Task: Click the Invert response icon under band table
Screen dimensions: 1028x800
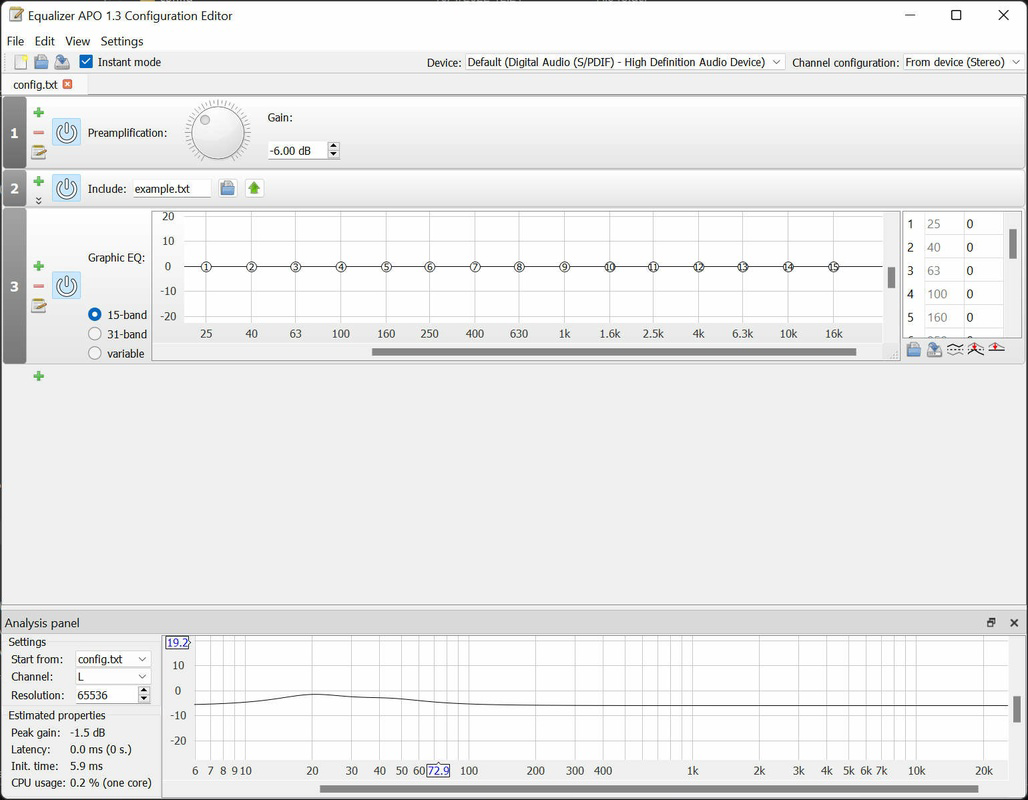Action: click(955, 349)
